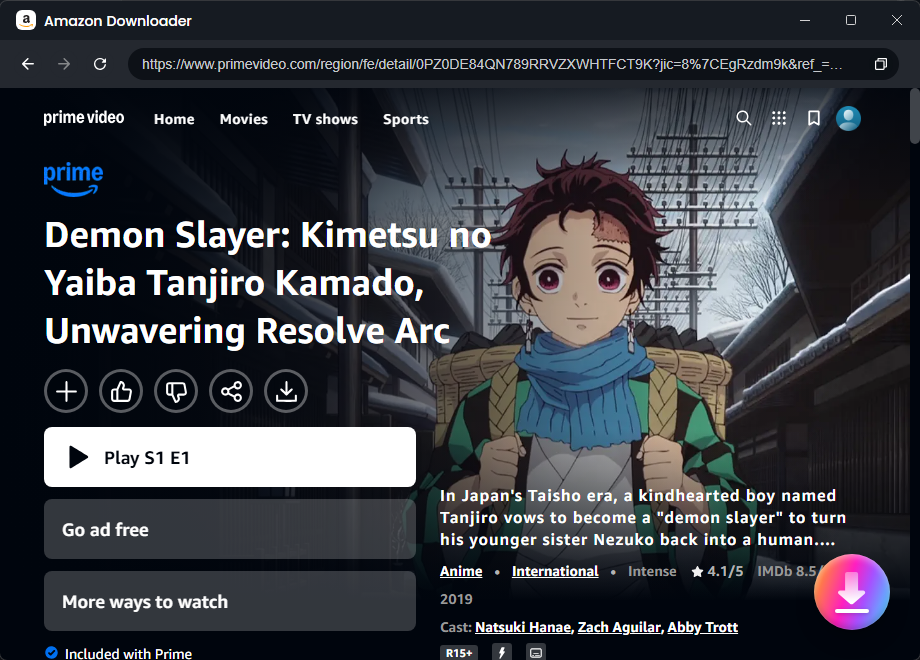Go forward to the next page
This screenshot has height=660, width=920.
tap(64, 64)
